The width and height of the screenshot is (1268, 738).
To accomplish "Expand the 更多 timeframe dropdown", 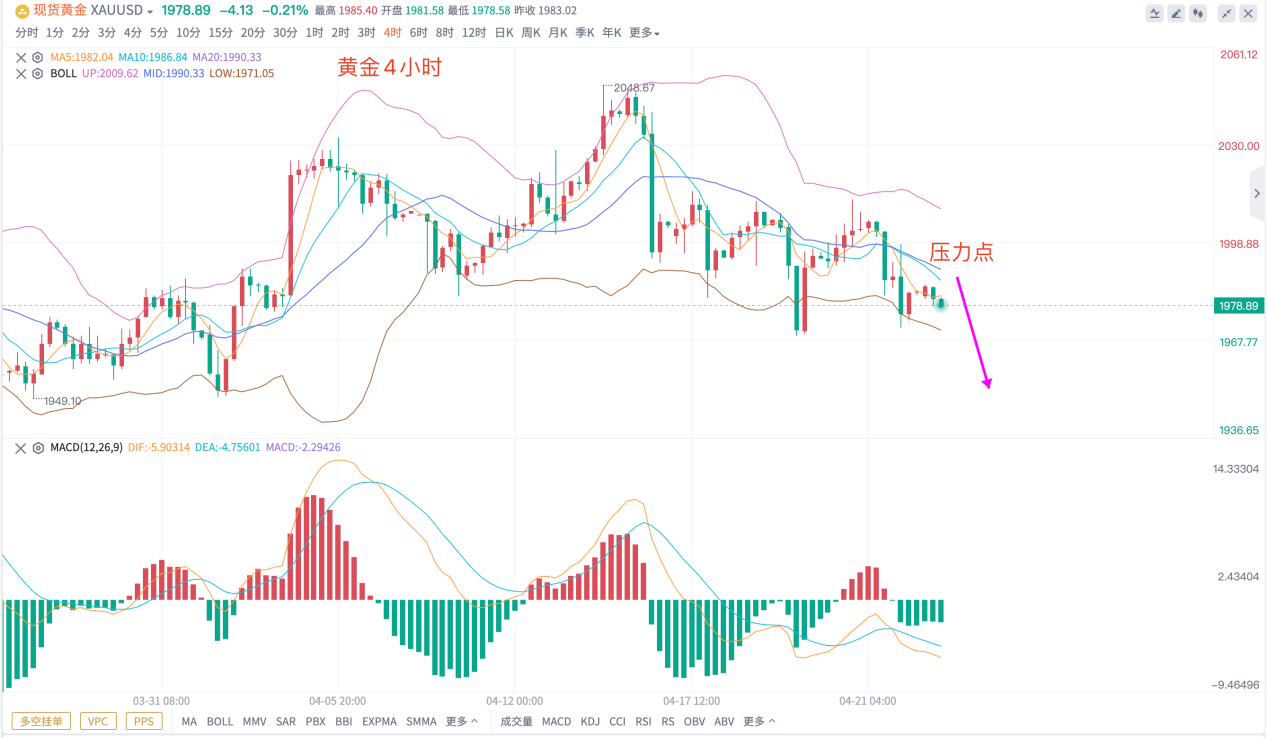I will tap(644, 33).
